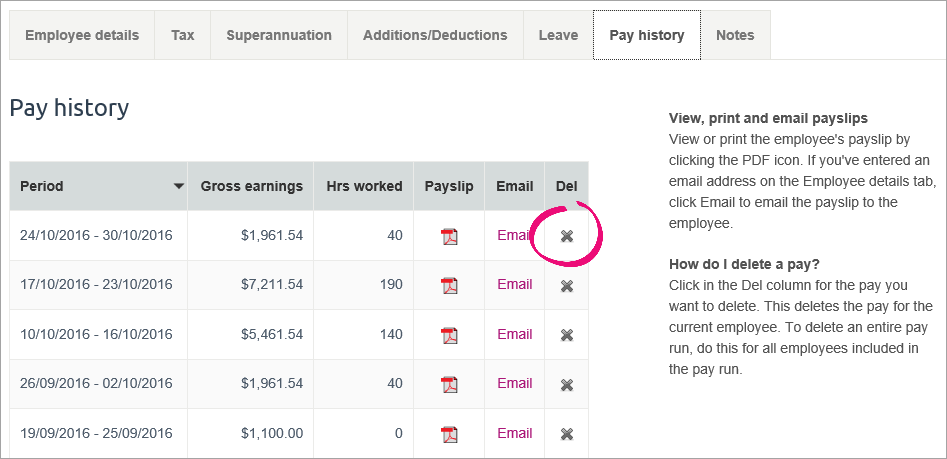Screen dimensions: 947x459
Task: Open PDF payslip for 24/10/2016 - 30/10/2016
Action: click(449, 237)
